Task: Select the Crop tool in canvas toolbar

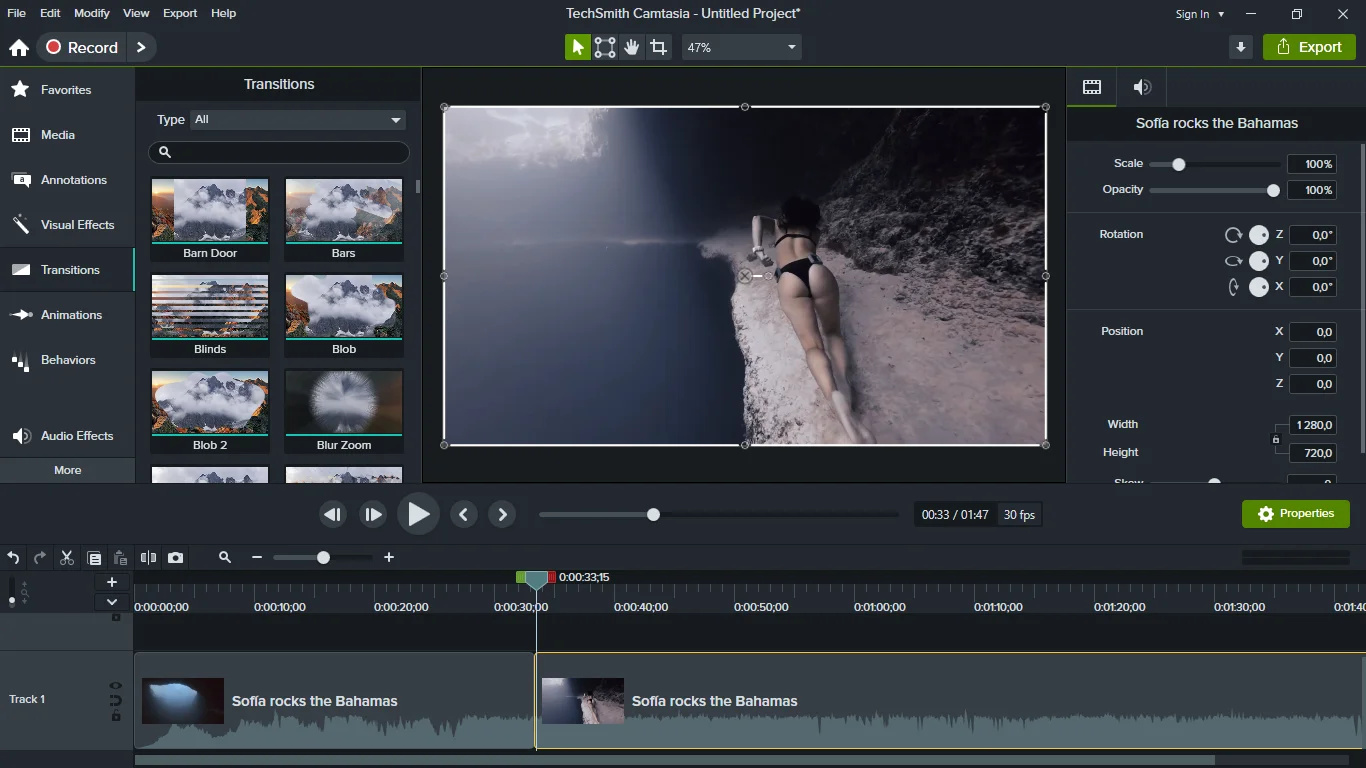Action: [658, 47]
